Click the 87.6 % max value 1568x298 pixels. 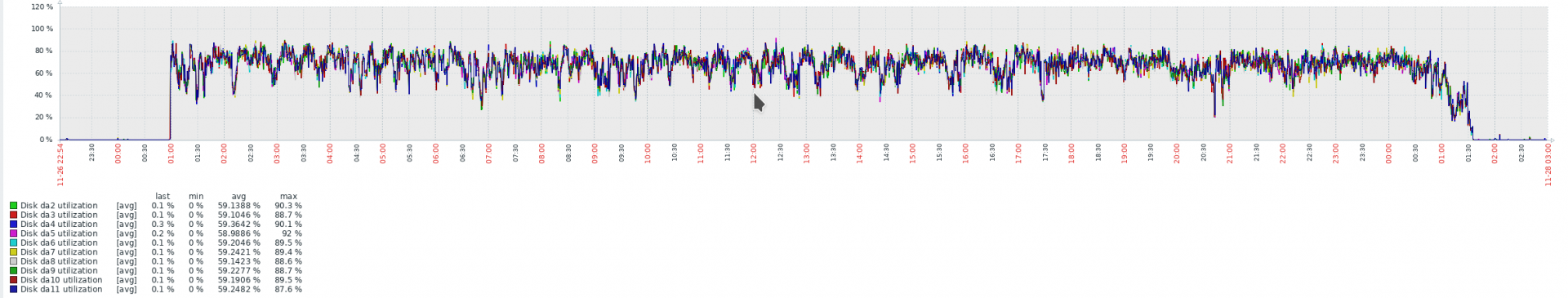(x=288, y=290)
